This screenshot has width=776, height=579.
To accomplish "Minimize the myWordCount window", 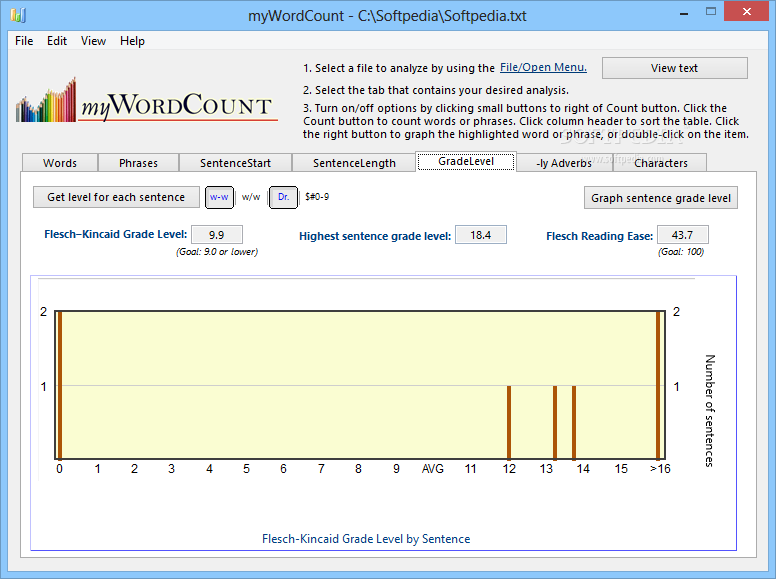I will [684, 13].
